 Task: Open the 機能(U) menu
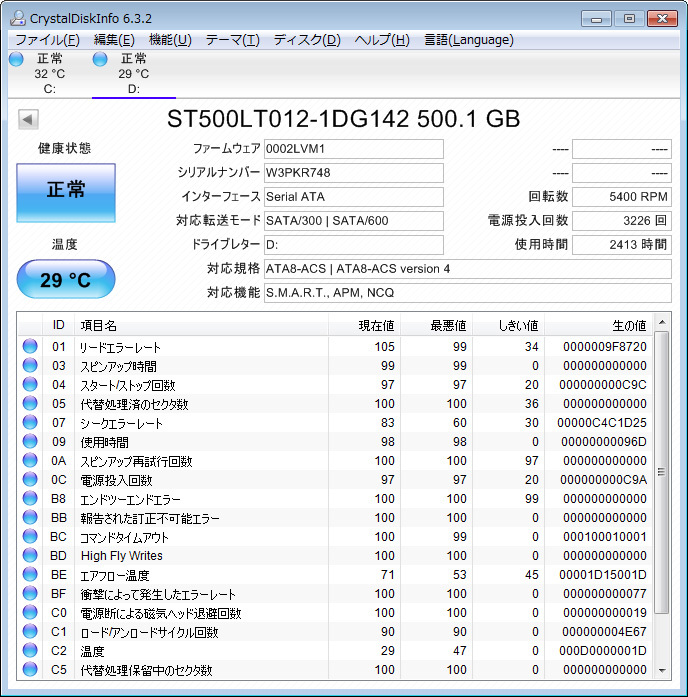[170, 40]
